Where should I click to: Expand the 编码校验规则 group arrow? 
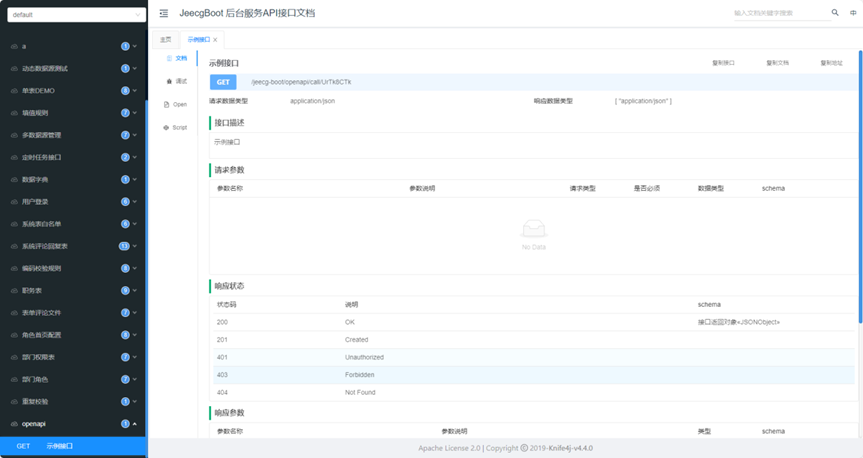coord(134,269)
